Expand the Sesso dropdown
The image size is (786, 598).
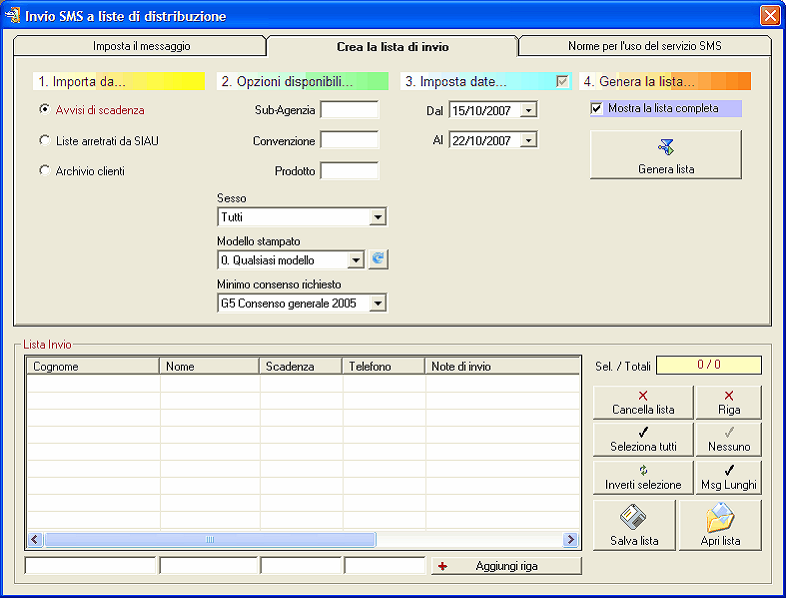pos(377,217)
